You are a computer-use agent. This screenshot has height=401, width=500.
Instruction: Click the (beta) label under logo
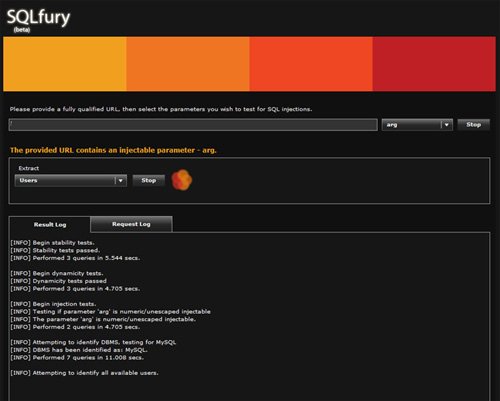coord(22,30)
